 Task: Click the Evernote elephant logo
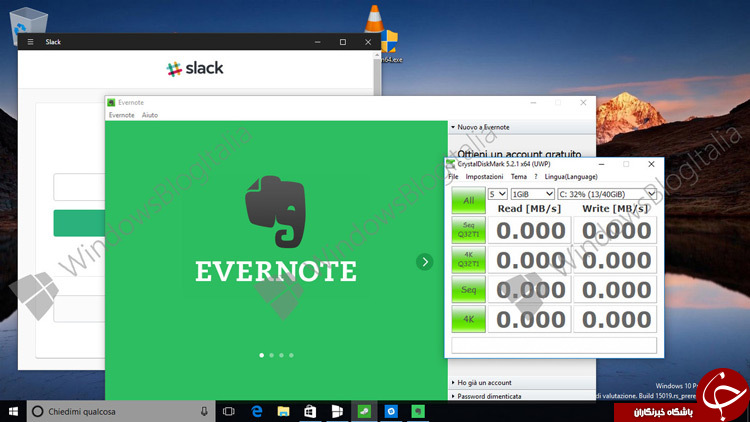click(x=276, y=212)
